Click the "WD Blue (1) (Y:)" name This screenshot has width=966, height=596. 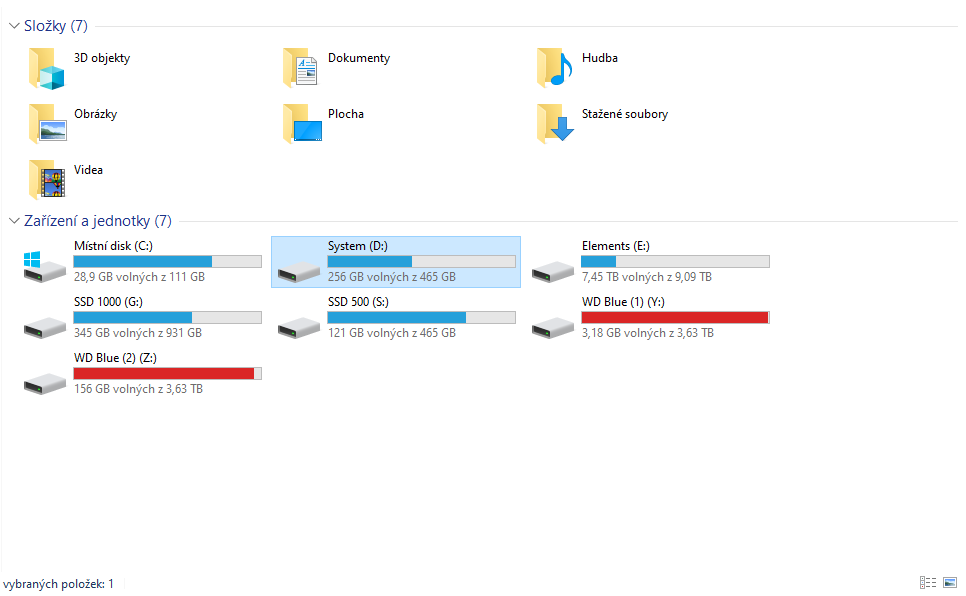pos(623,302)
